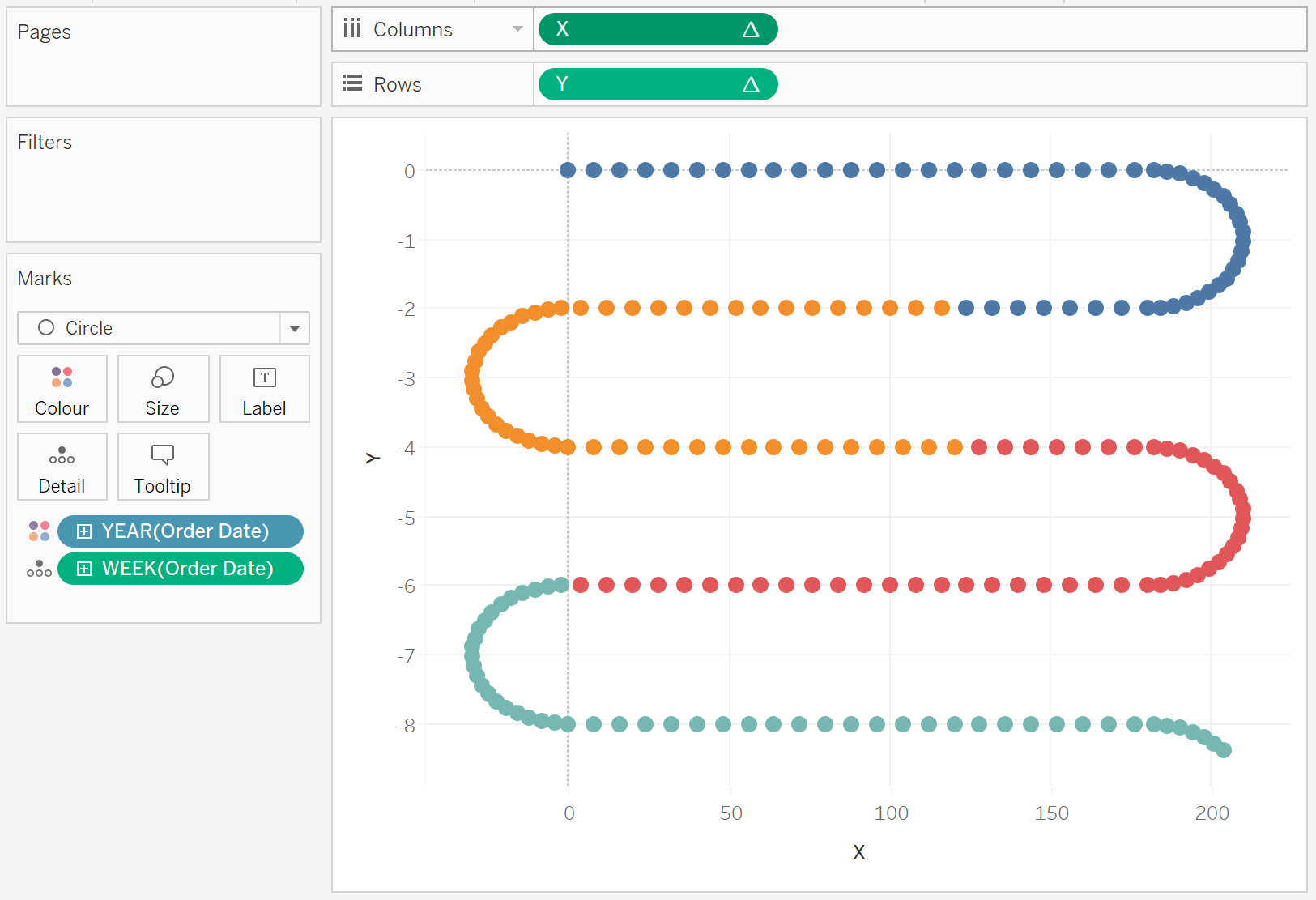Click the Detail marks card button
1316x900 pixels.
(x=62, y=467)
